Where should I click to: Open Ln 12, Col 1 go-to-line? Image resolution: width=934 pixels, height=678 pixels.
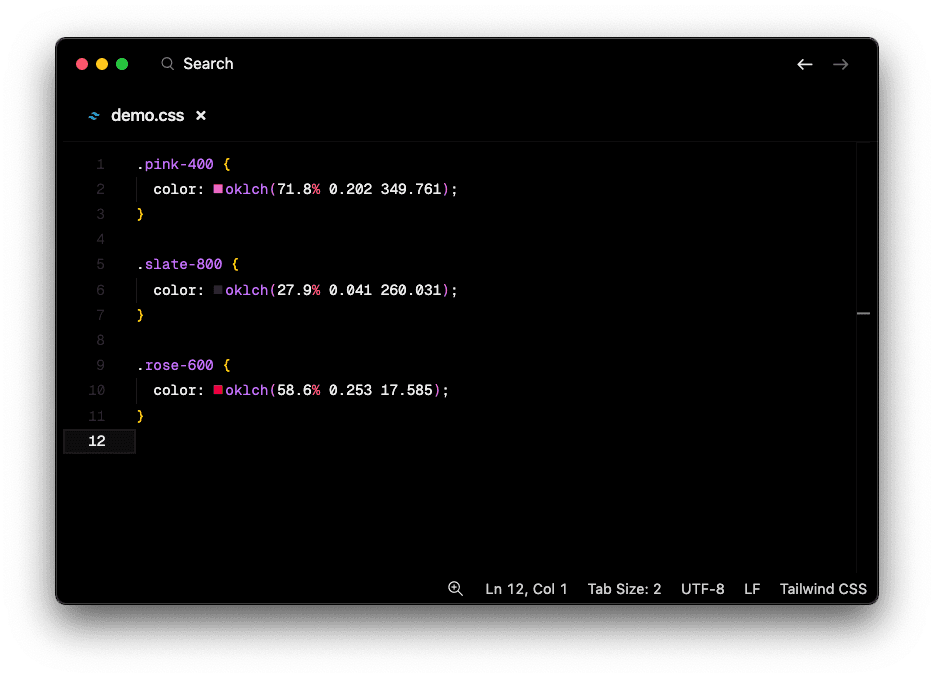pyautogui.click(x=526, y=589)
